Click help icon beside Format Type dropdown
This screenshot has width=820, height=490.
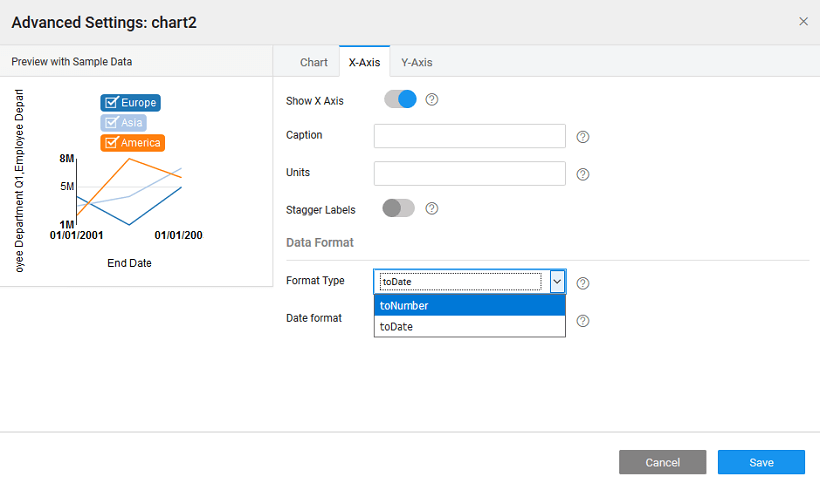point(583,283)
